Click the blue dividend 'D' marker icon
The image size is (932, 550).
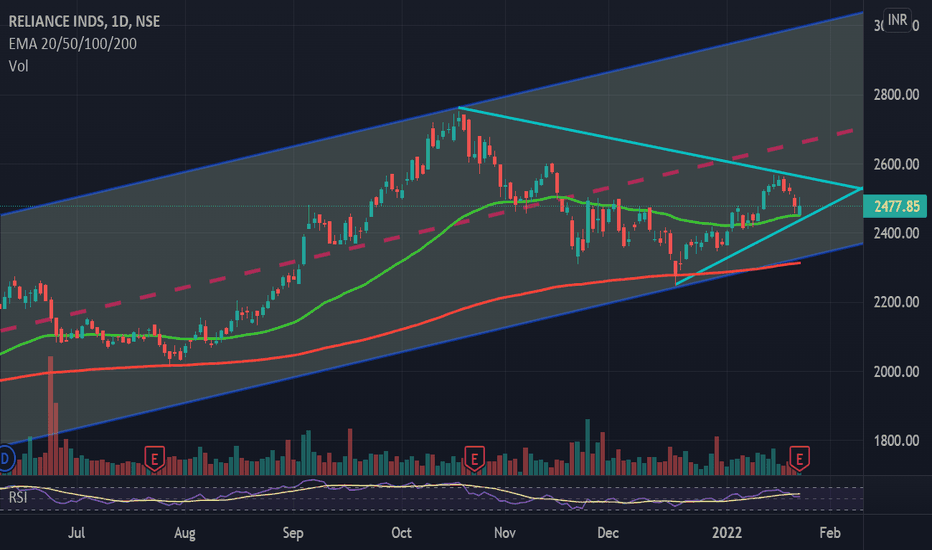(x=5, y=458)
